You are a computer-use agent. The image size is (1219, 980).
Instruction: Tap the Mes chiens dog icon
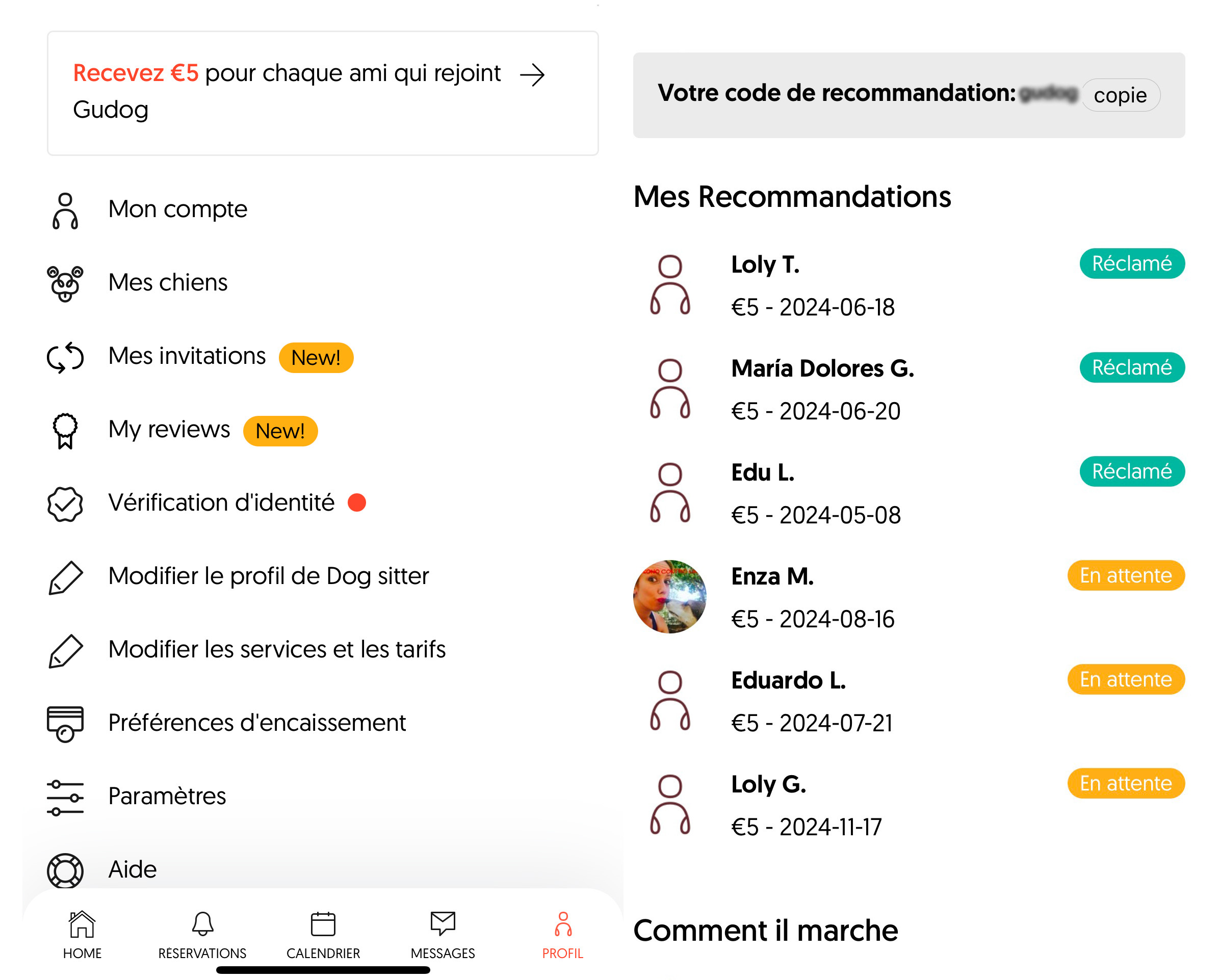[x=65, y=284]
